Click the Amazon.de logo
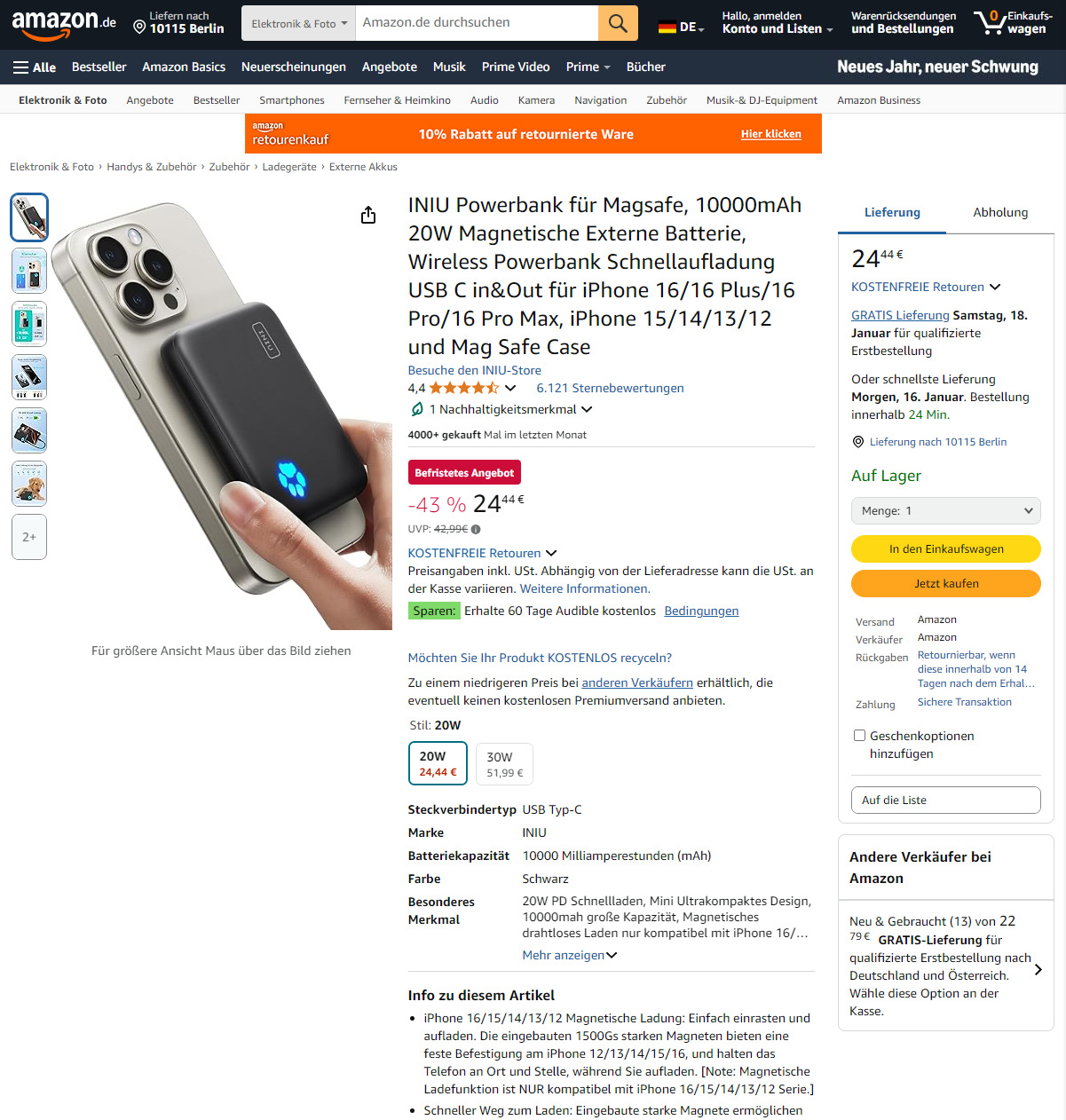The width and height of the screenshot is (1066, 1120). (x=64, y=24)
